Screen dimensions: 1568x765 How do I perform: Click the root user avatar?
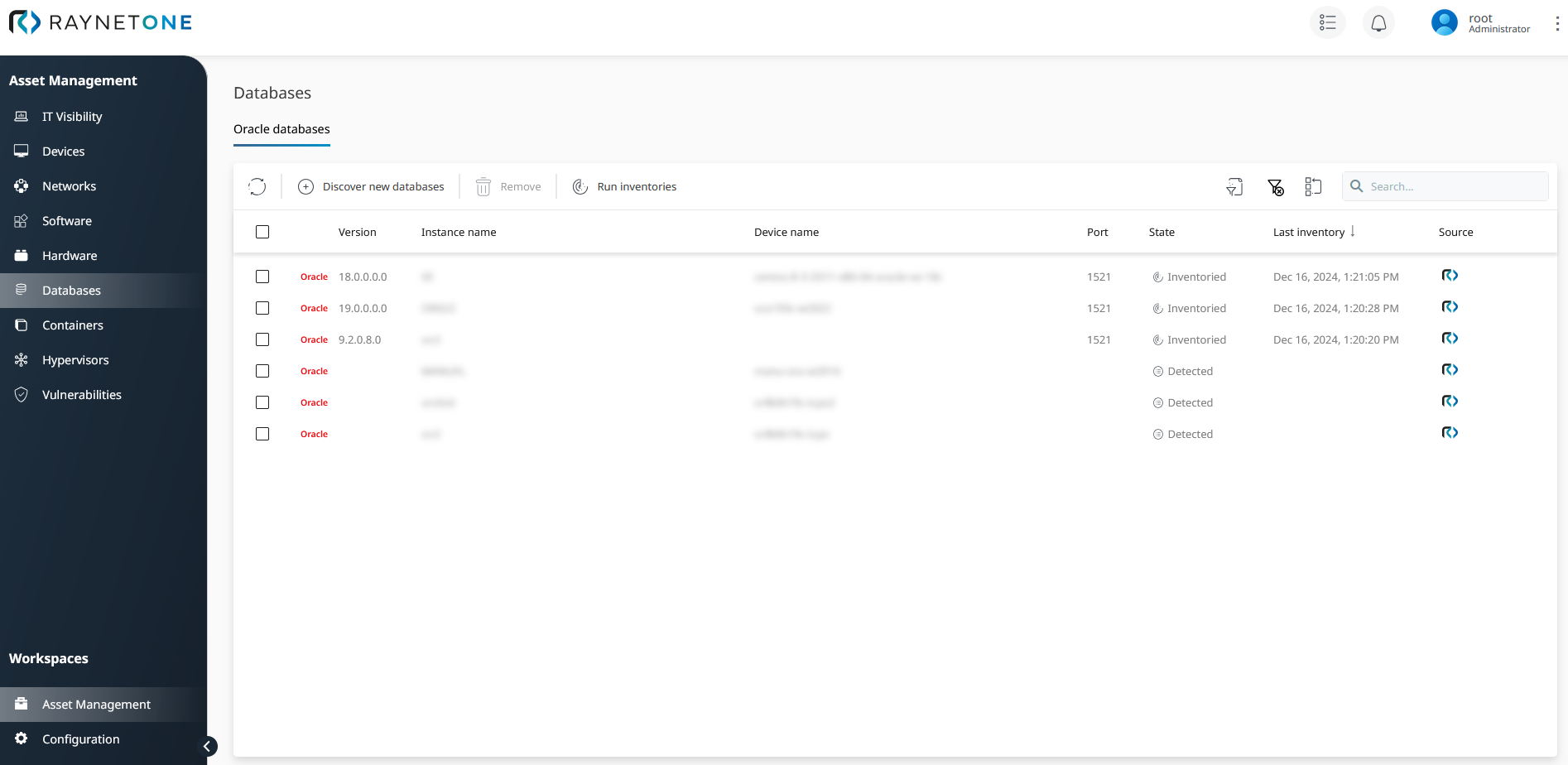pyautogui.click(x=1445, y=23)
